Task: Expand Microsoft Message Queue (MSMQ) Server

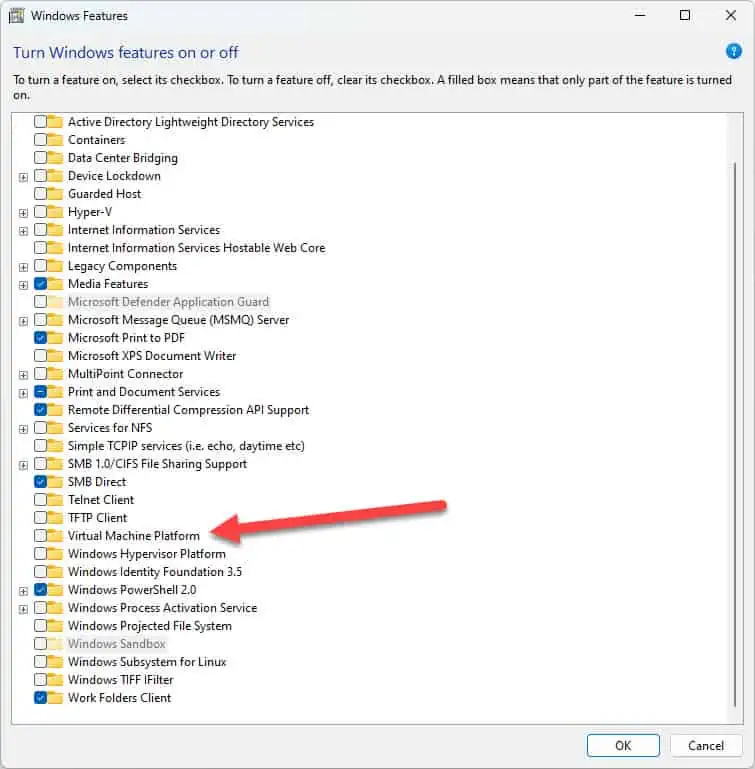Action: point(23,321)
